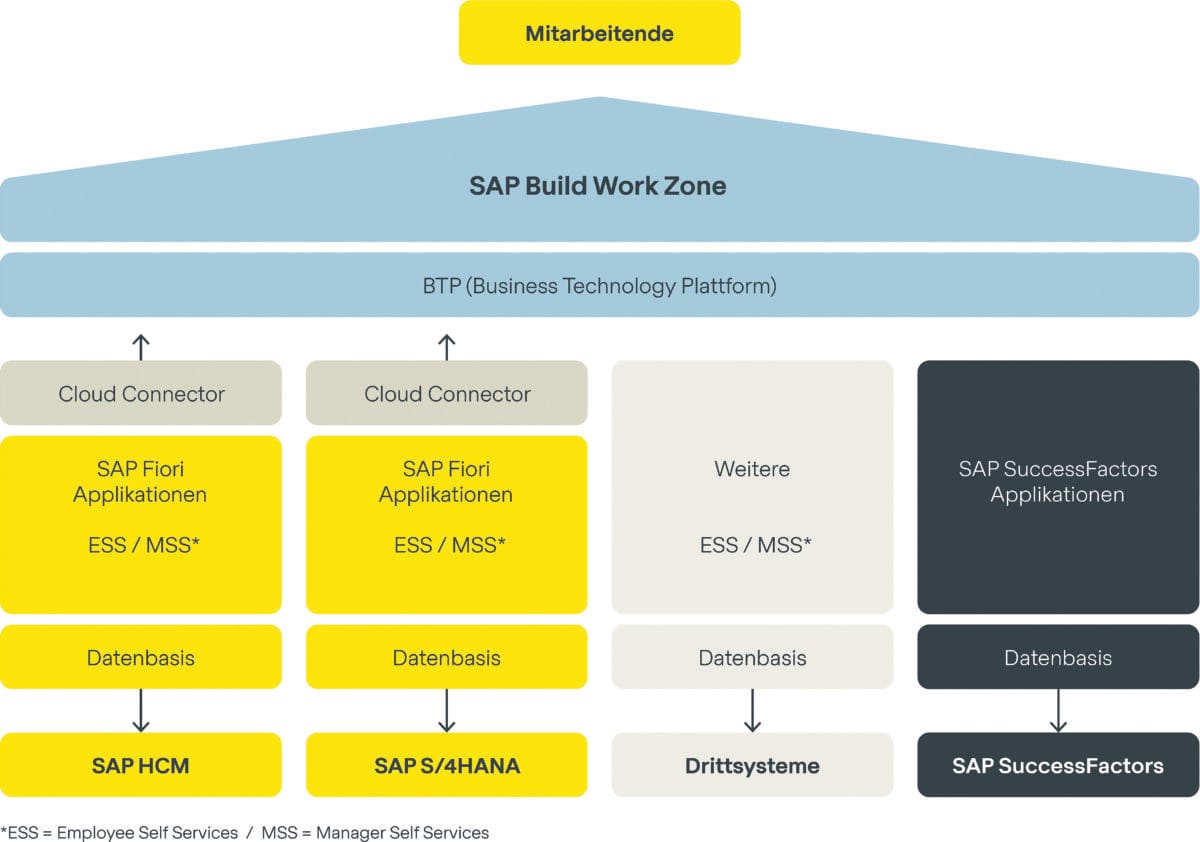The height and width of the screenshot is (842, 1200).
Task: Click the Datenbasis box above Drittsysteme
Action: tap(752, 657)
